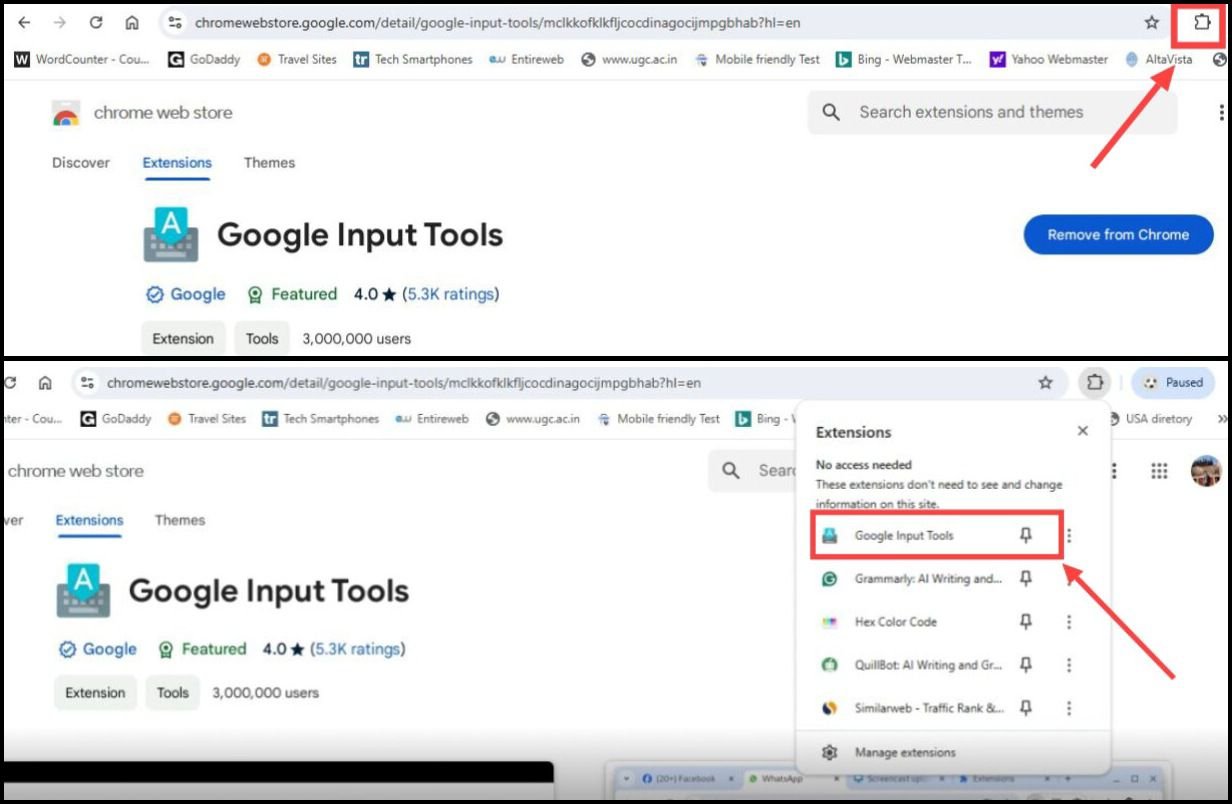Pin QuillBot to the toolbar
This screenshot has height=804, width=1232.
coord(1025,665)
